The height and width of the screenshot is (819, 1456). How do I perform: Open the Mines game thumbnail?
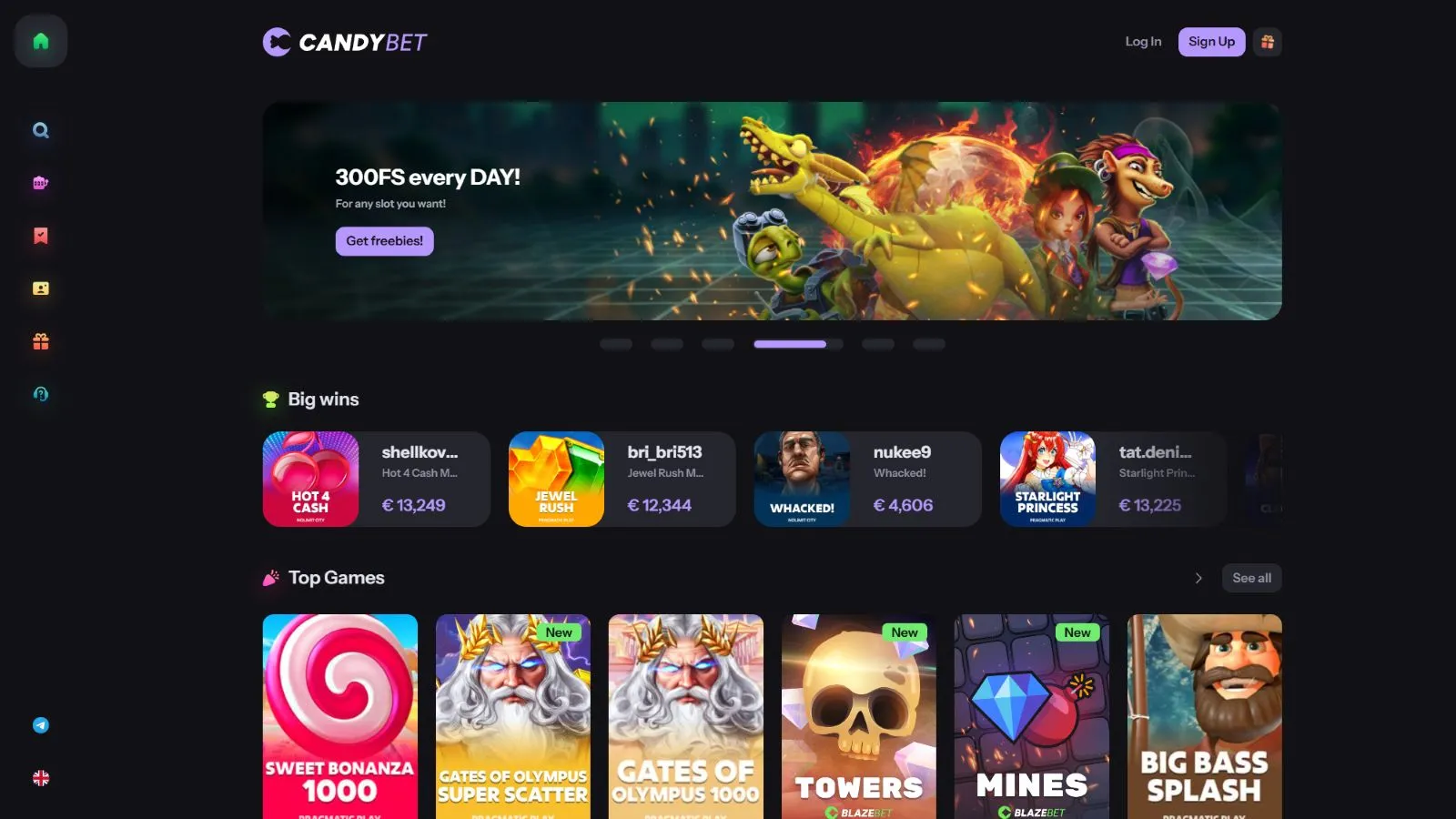click(x=1032, y=716)
